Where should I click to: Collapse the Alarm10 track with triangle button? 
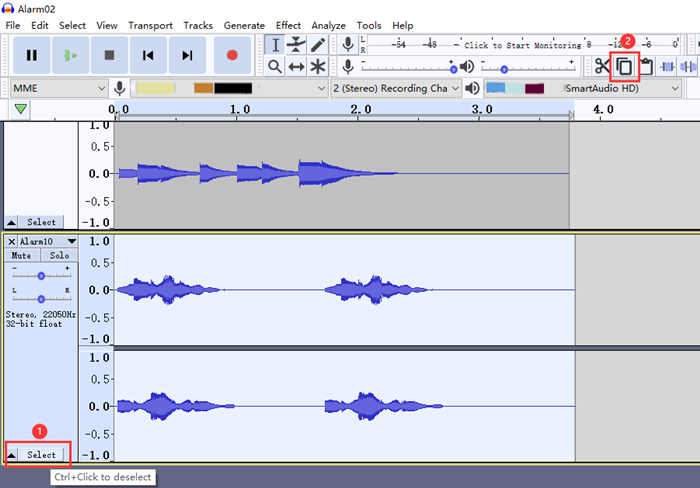coord(12,455)
